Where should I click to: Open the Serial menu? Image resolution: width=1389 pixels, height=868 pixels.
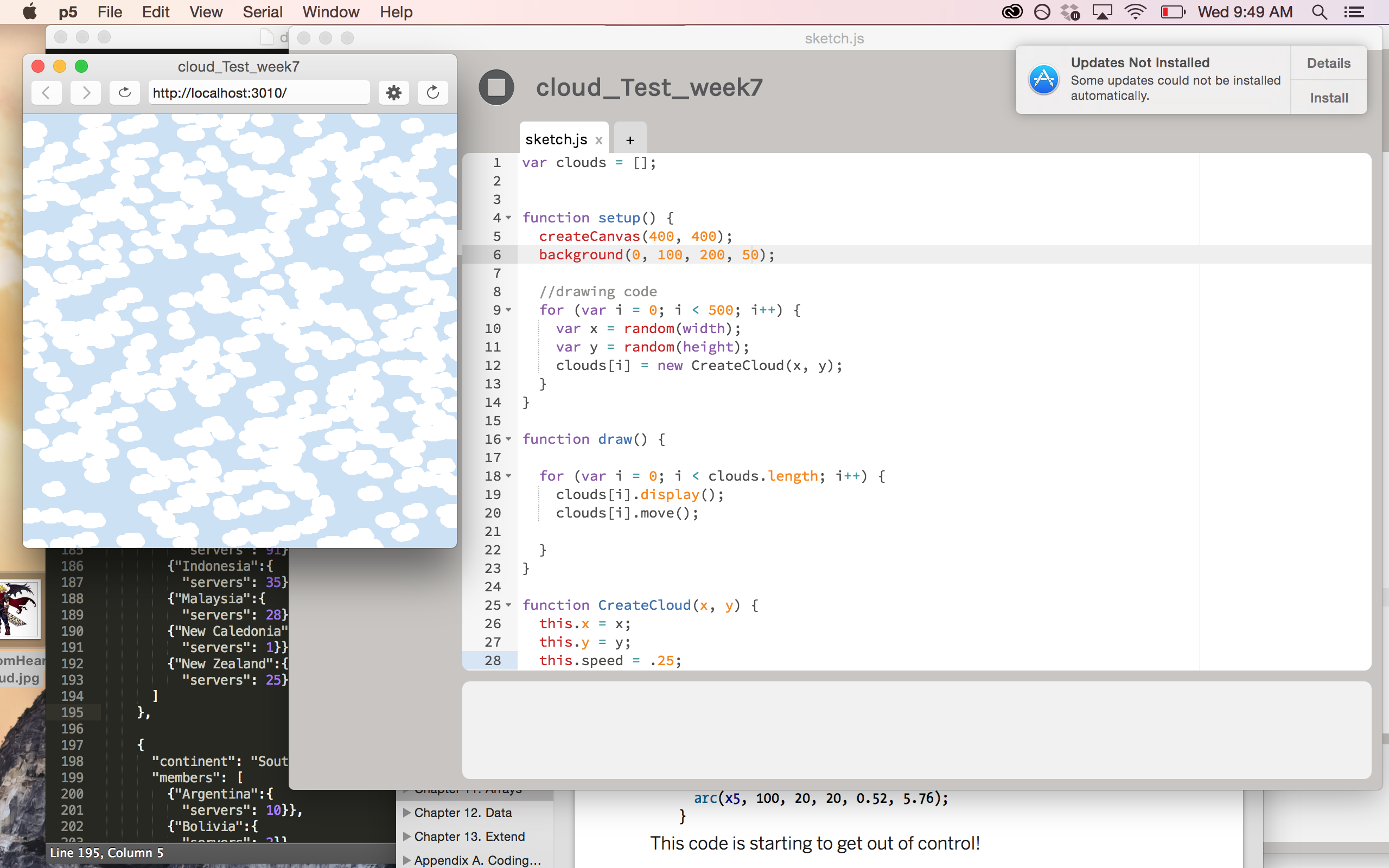coord(262,12)
